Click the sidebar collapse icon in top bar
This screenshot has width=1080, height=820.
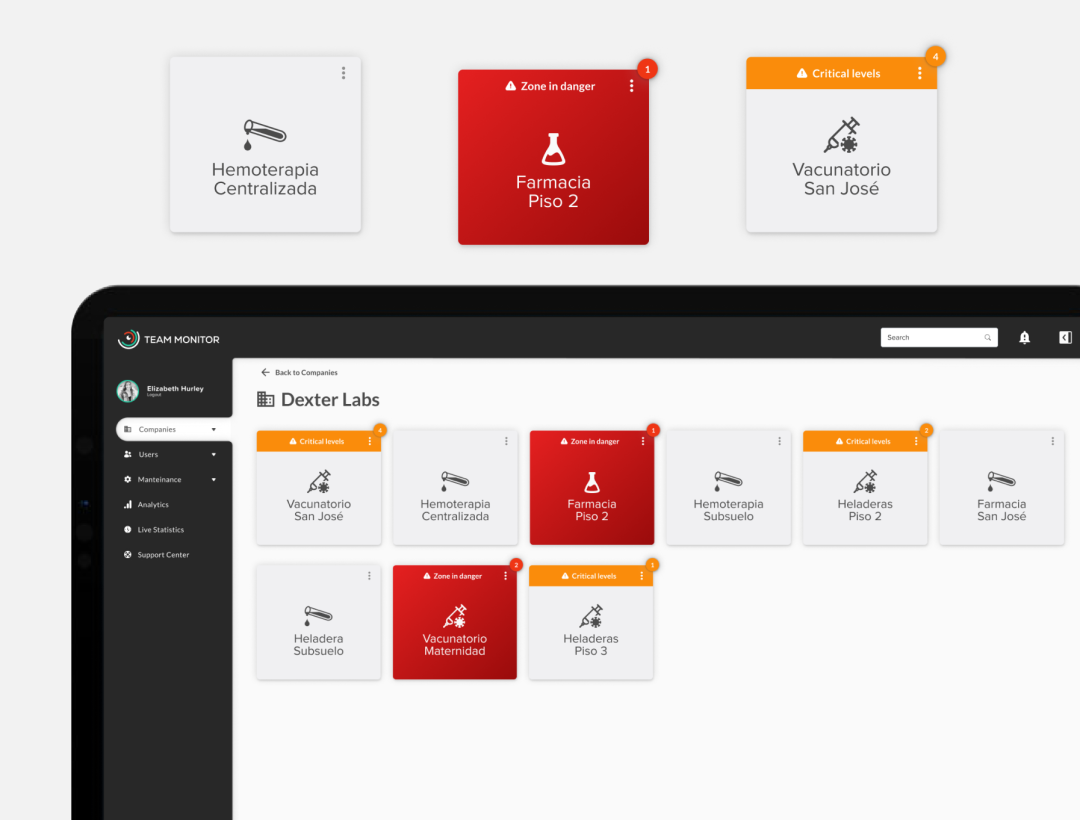tap(1065, 338)
